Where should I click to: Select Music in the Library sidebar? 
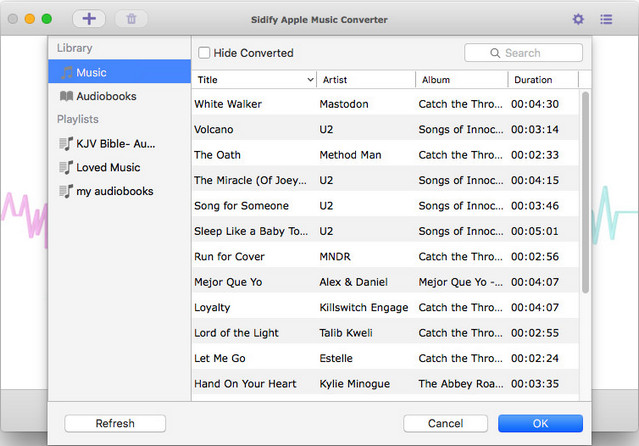(x=119, y=72)
